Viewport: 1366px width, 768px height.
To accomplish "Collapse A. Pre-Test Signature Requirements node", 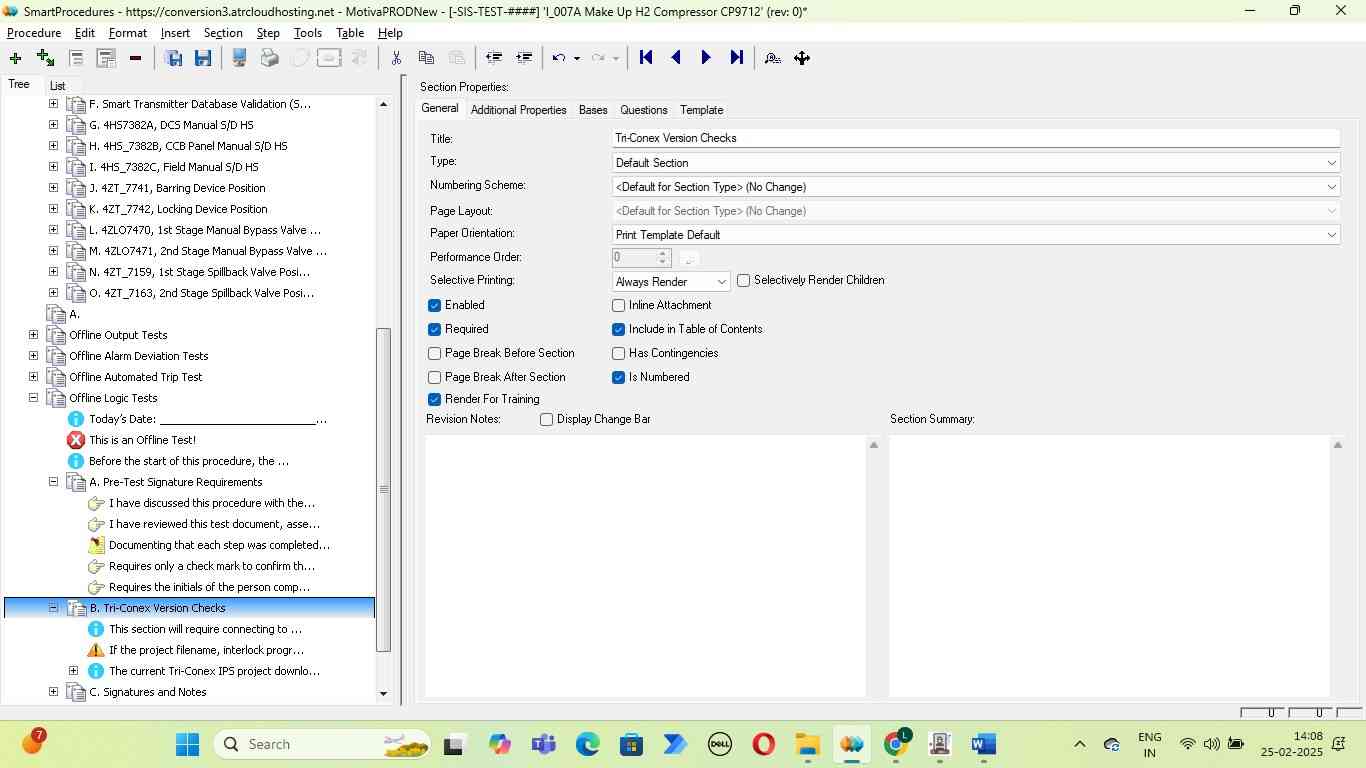I will (x=53, y=482).
